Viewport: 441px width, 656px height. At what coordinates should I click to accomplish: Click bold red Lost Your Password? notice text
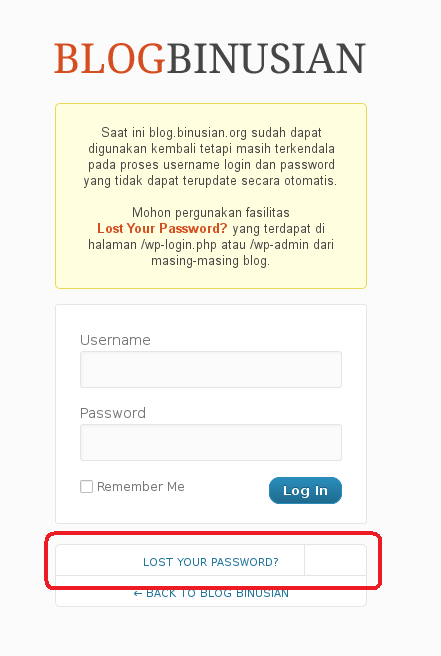[162, 228]
